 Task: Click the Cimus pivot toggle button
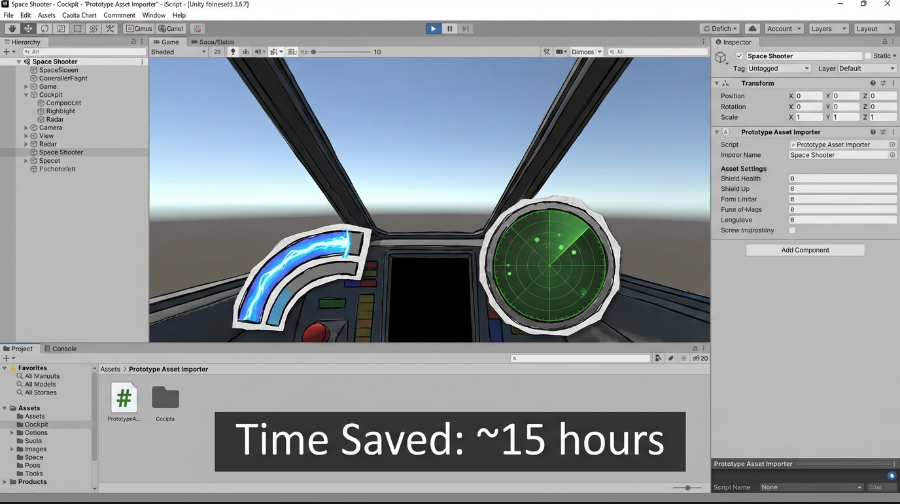point(138,28)
